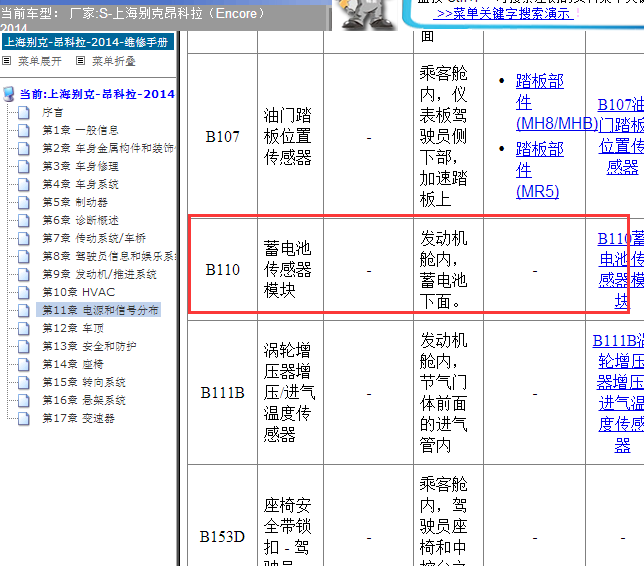Click the page icon beside 第12章 车顶
644x566 pixels.
coord(24,328)
